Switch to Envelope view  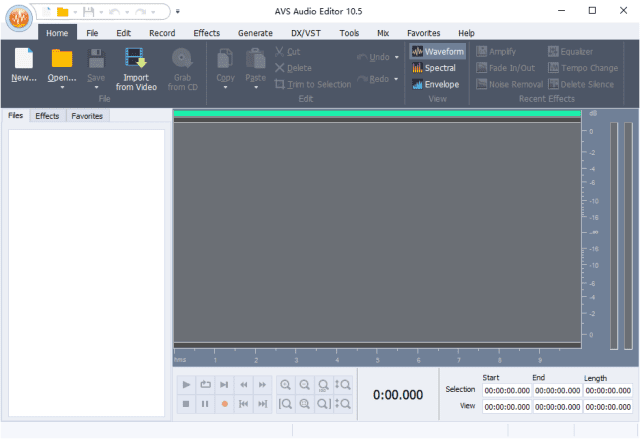click(436, 84)
